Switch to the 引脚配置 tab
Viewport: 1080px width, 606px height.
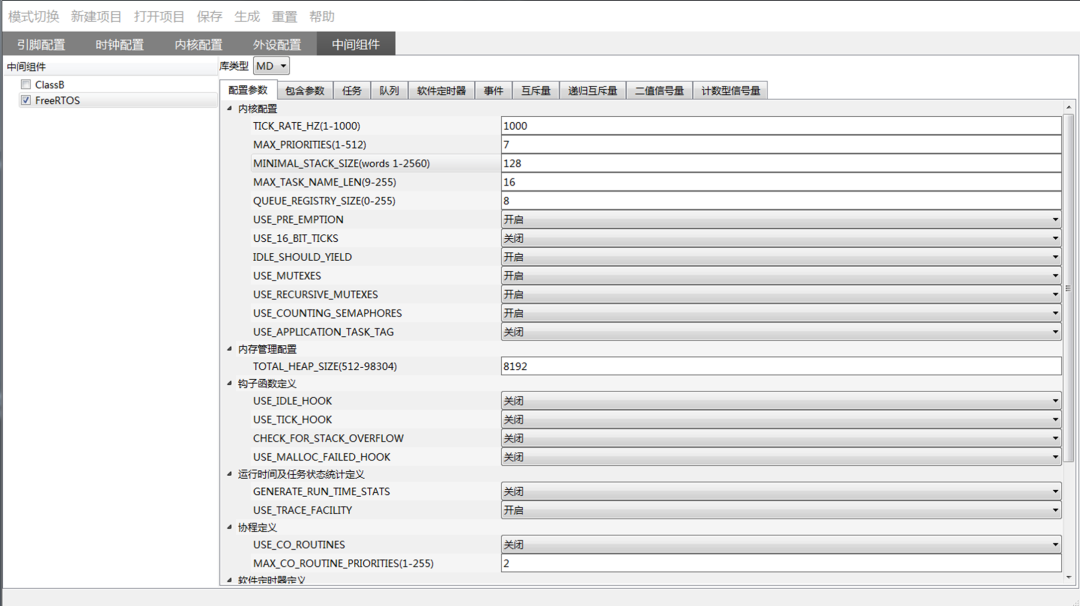pyautogui.click(x=41, y=44)
